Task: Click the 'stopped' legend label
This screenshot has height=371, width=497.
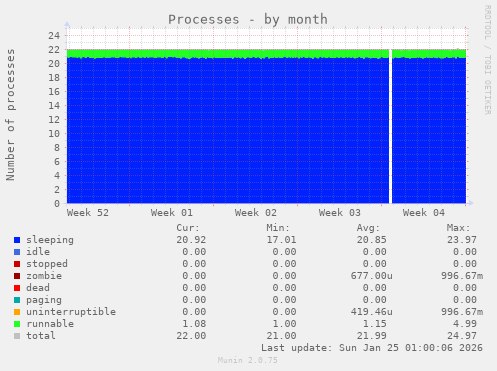Action: (x=47, y=264)
